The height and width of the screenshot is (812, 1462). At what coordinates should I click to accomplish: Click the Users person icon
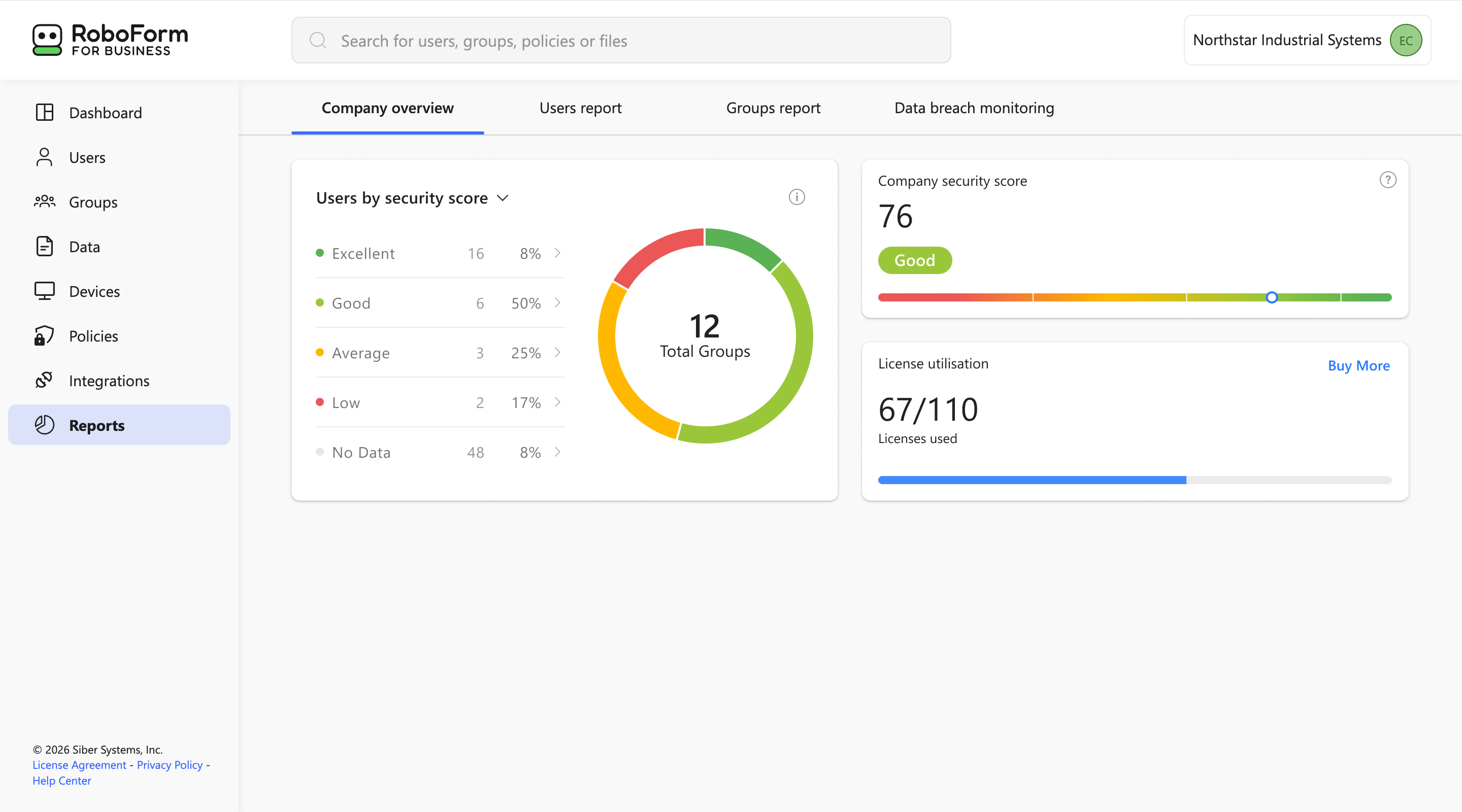pos(44,157)
